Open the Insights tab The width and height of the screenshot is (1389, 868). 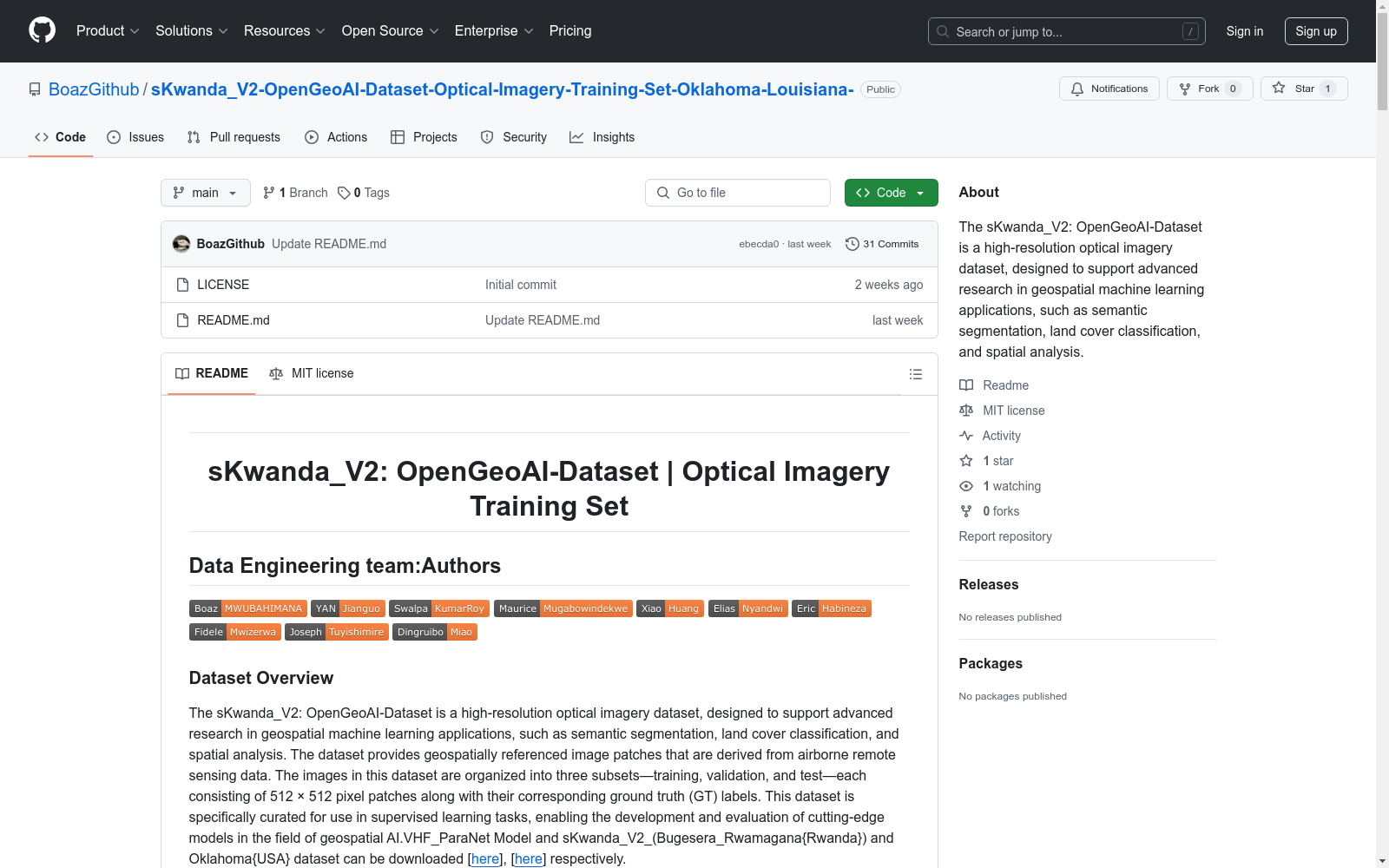[x=602, y=137]
